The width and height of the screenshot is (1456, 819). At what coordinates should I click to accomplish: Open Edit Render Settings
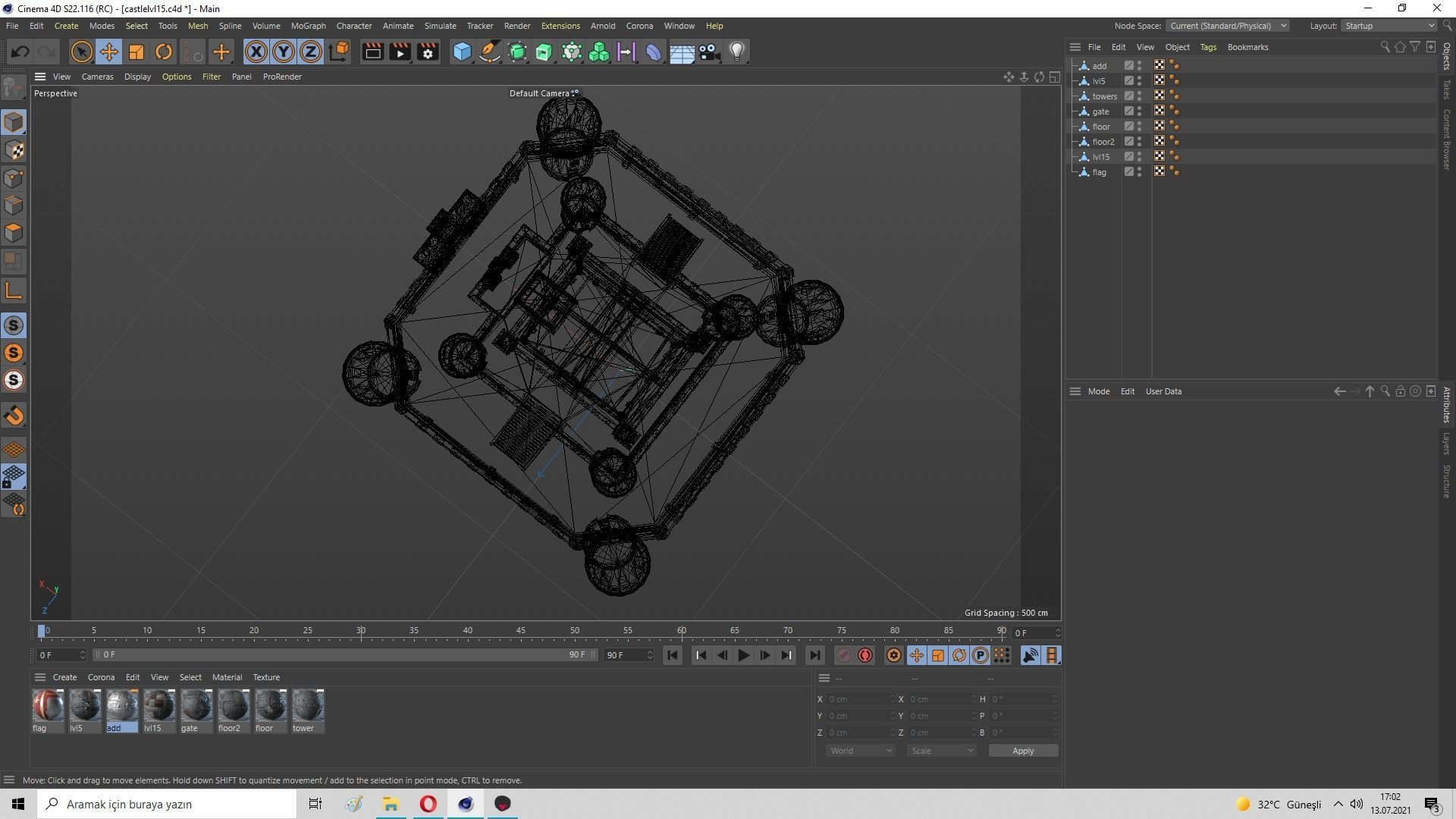click(428, 52)
